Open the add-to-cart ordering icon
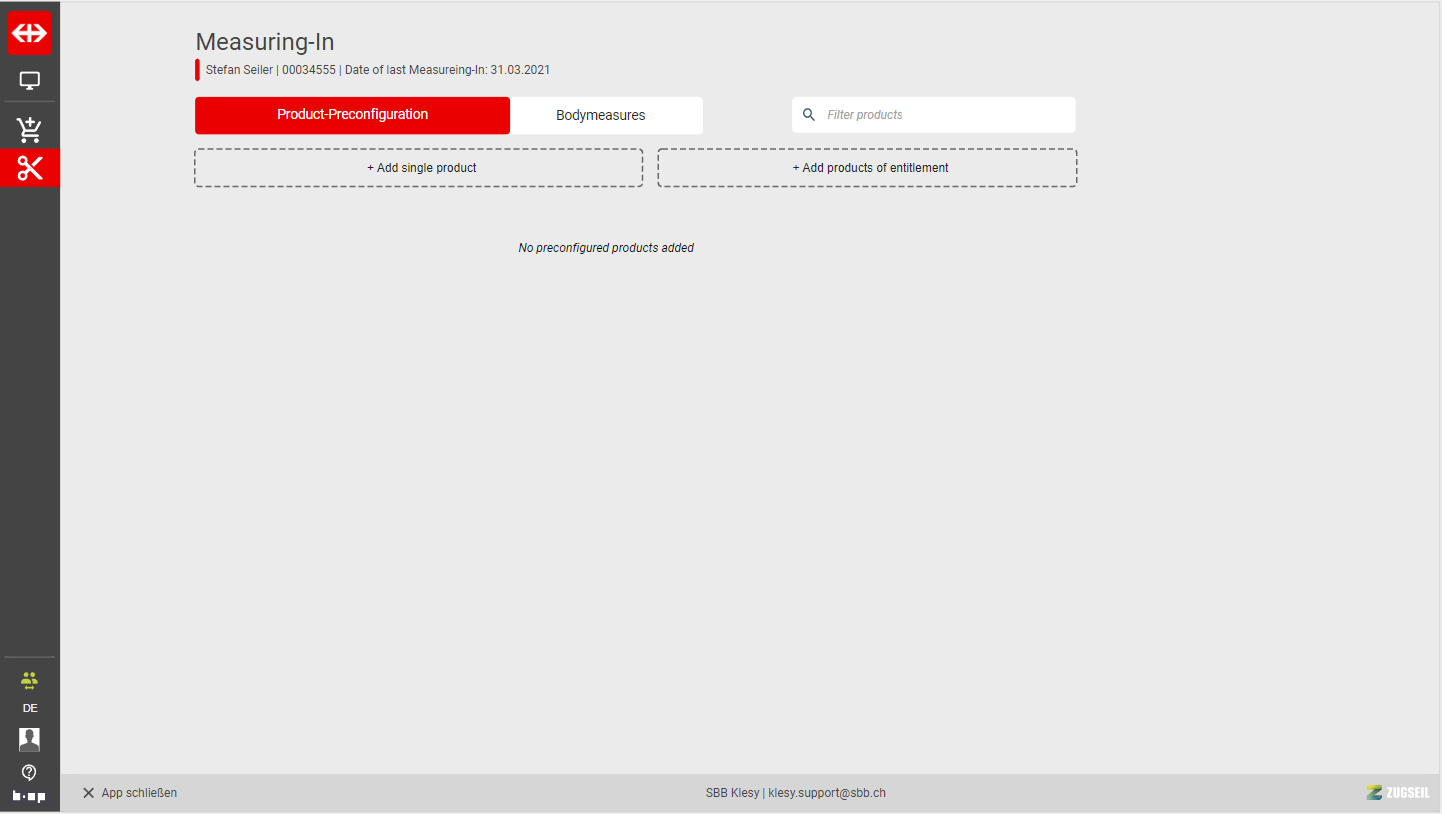The height and width of the screenshot is (814, 1442). (x=30, y=129)
